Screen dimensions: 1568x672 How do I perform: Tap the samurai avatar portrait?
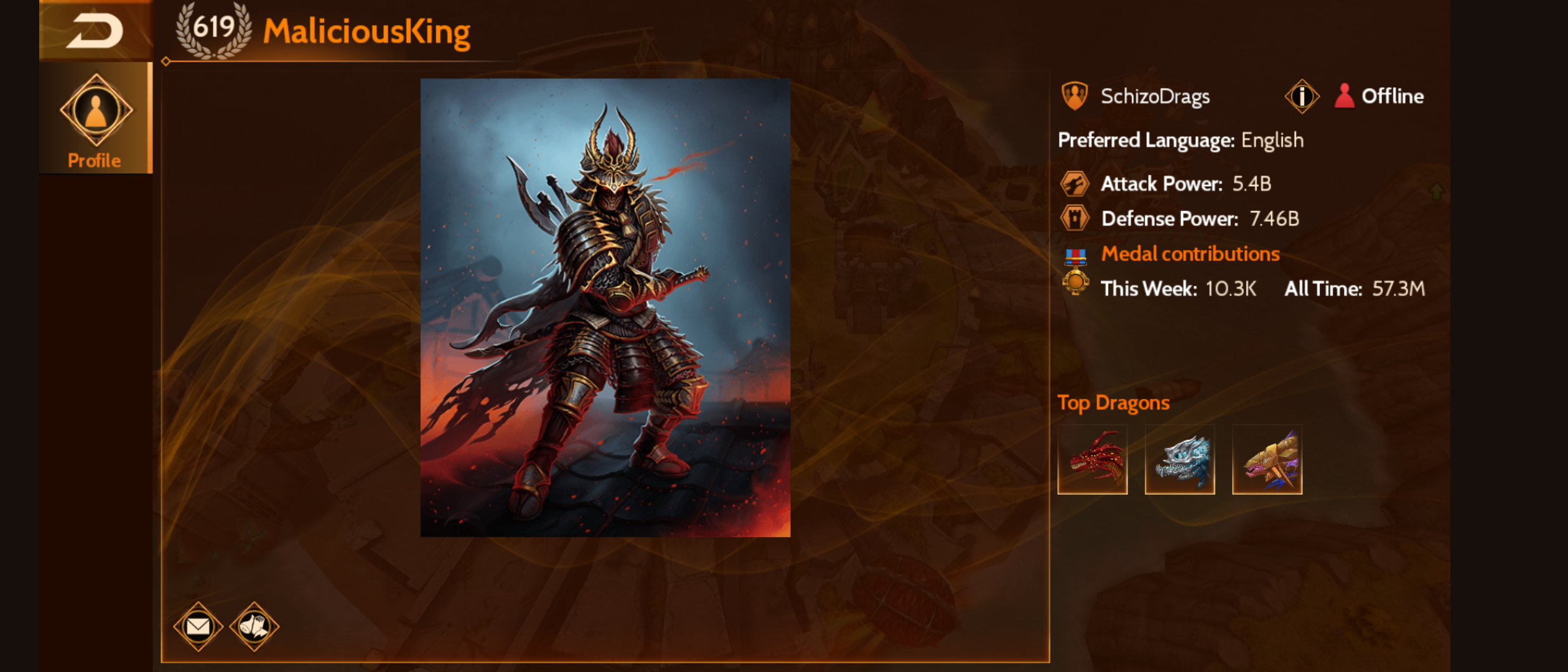pos(605,307)
